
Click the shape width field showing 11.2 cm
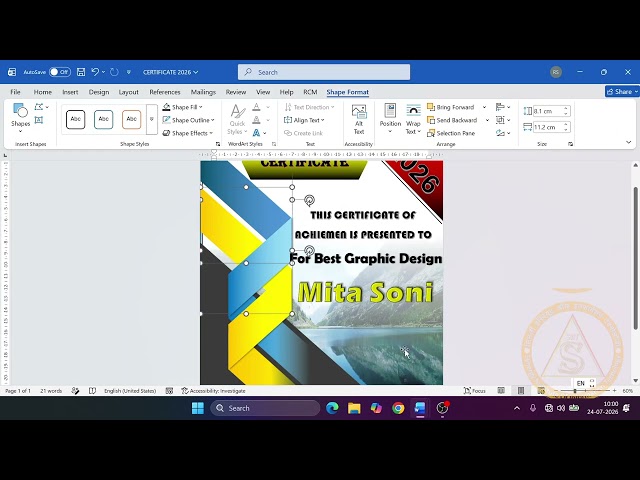(x=548, y=127)
